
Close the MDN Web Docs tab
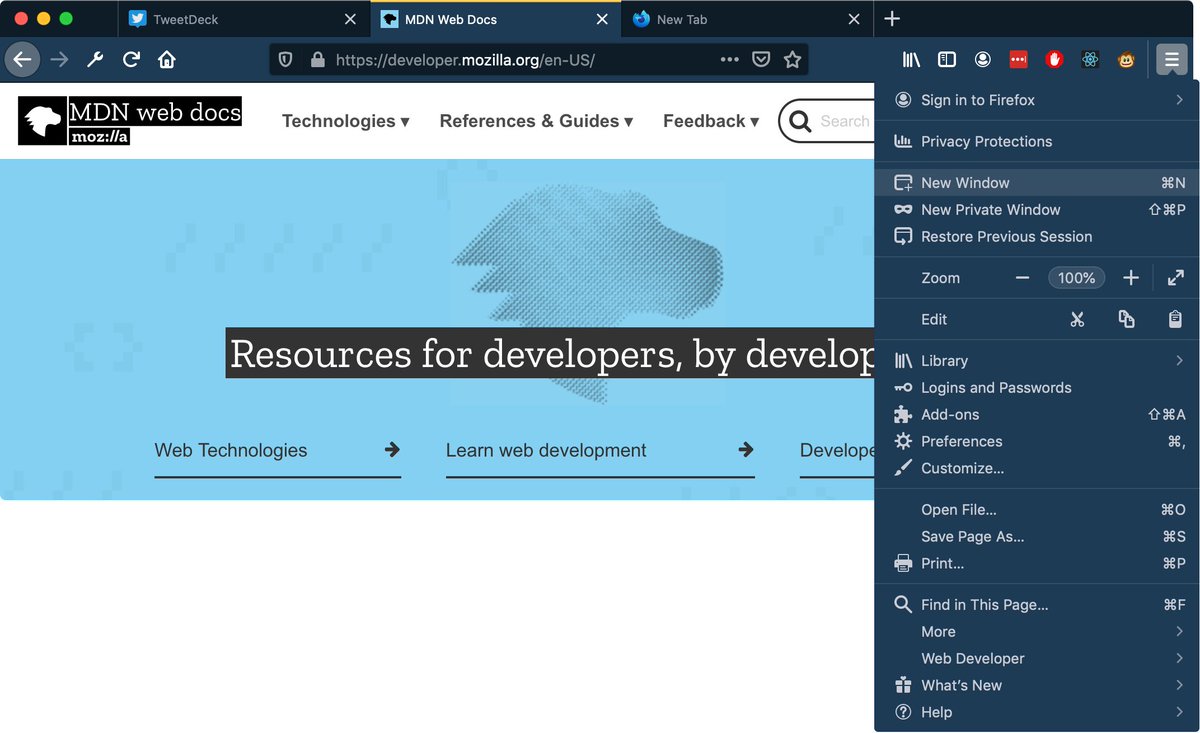[x=602, y=19]
